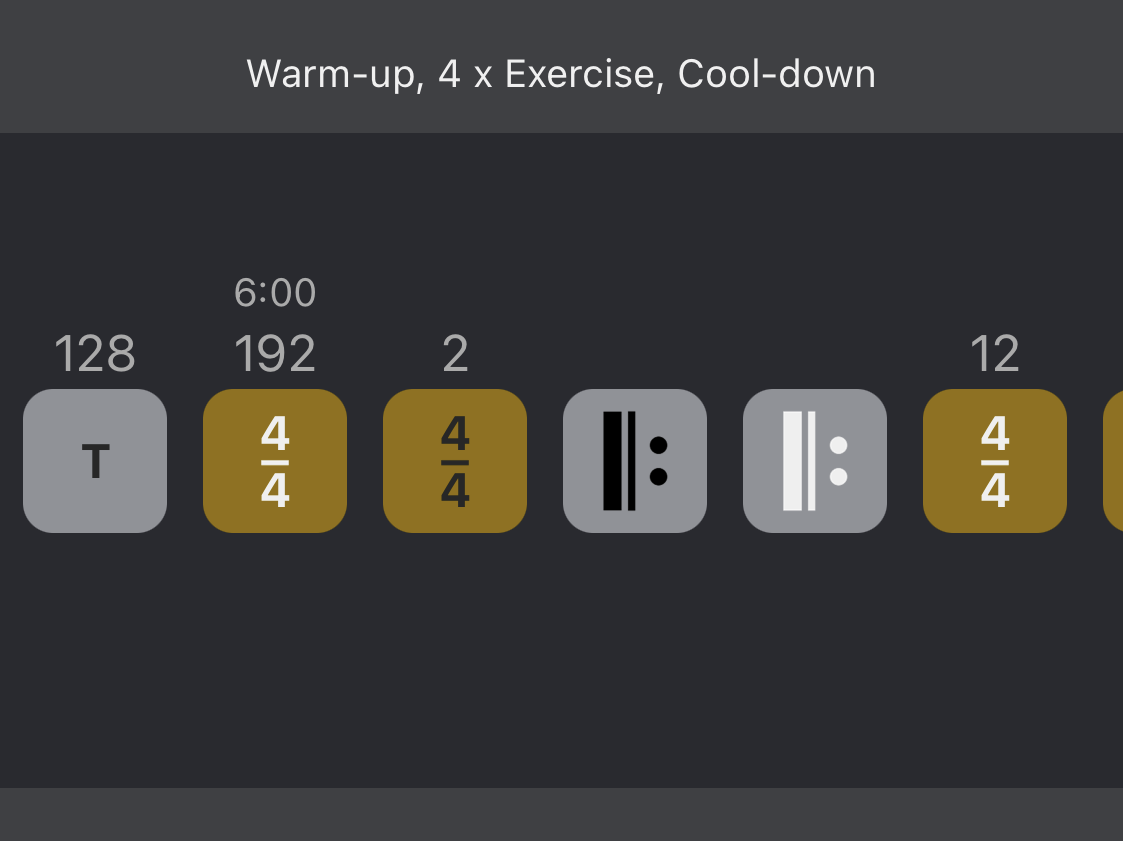Select the 4/4 tile under 12
Viewport: 1123px width, 841px height.
pyautogui.click(x=995, y=461)
